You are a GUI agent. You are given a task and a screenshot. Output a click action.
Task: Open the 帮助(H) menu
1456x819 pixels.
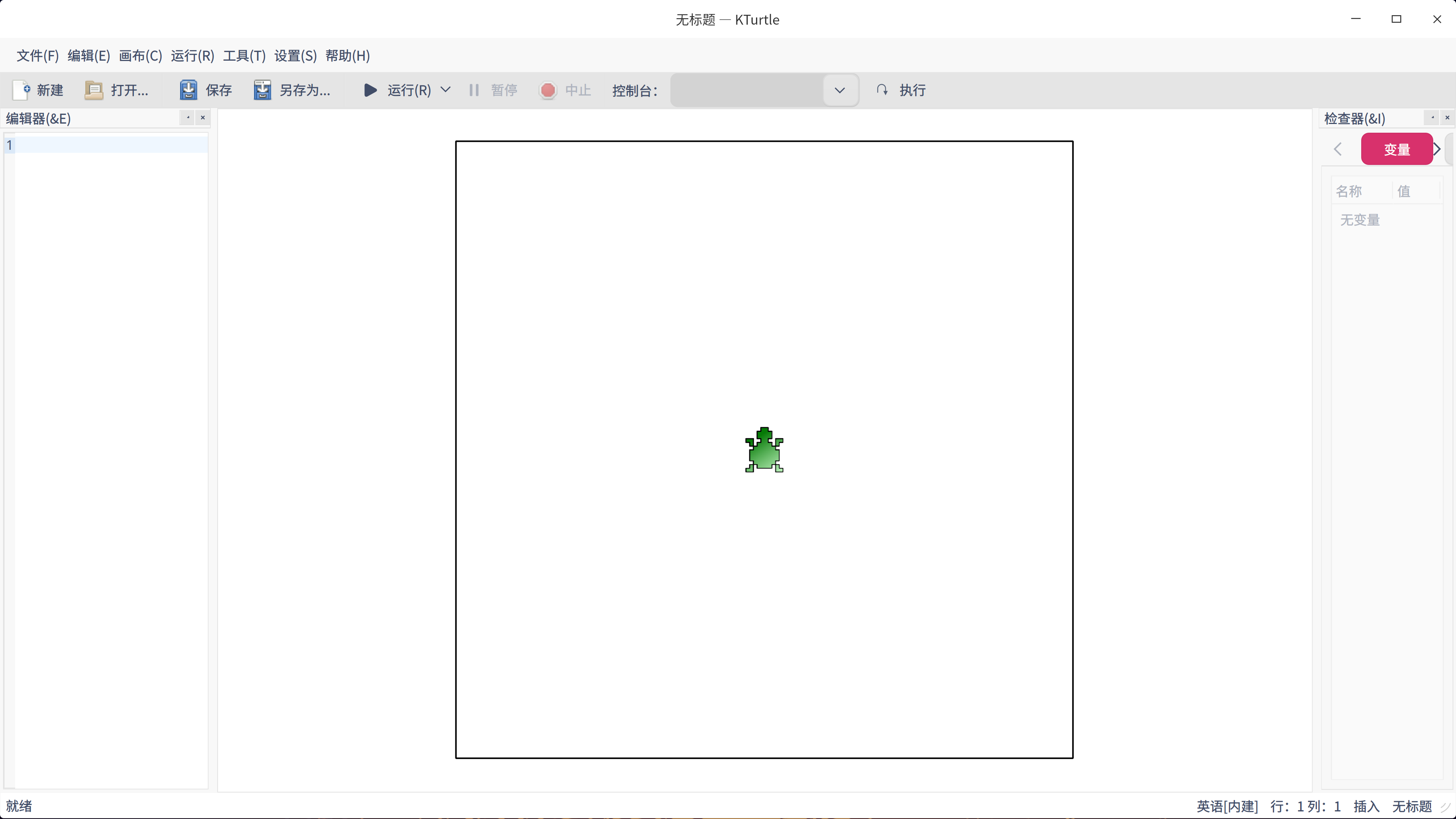point(348,55)
